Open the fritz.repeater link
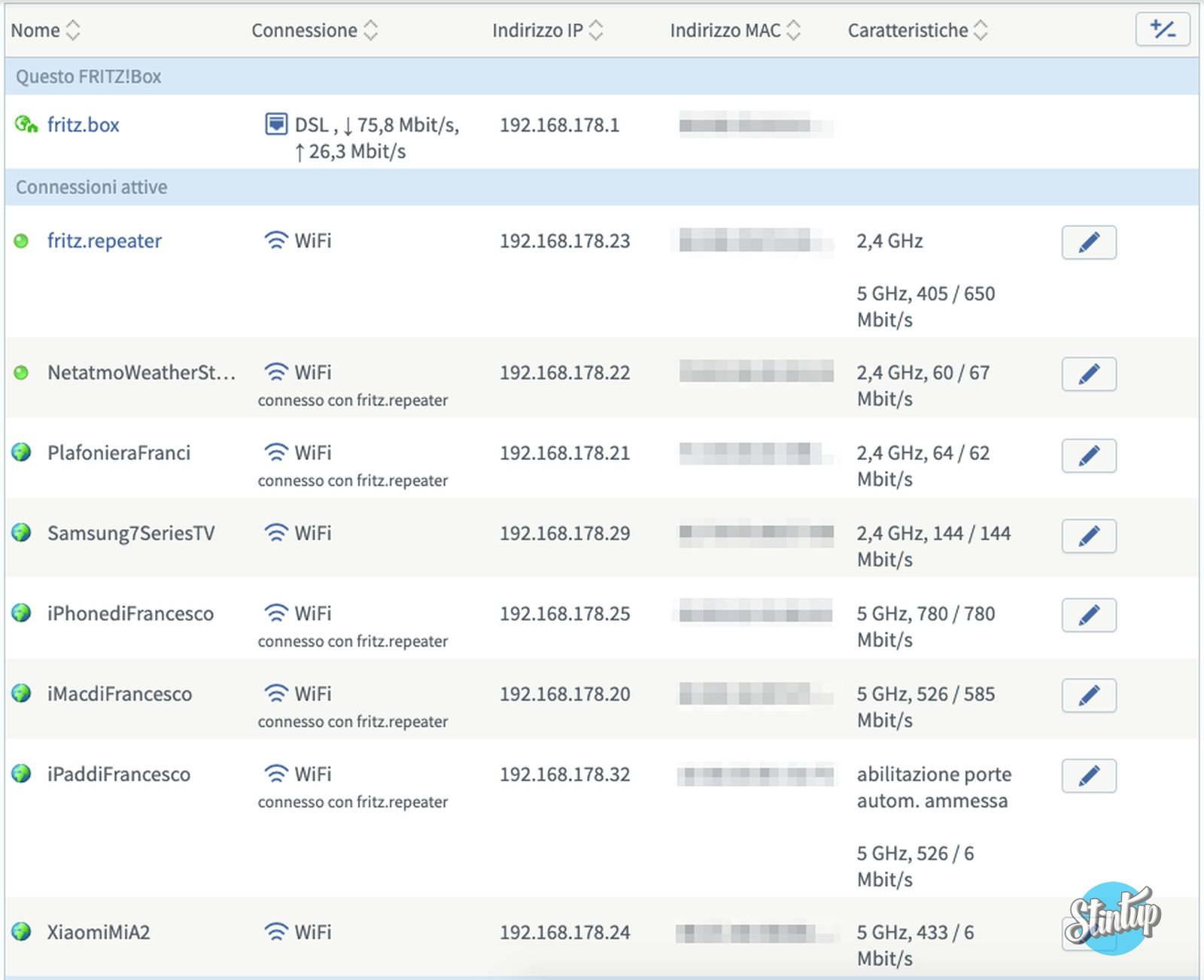Viewport: 1204px width, 980px height. click(x=104, y=241)
